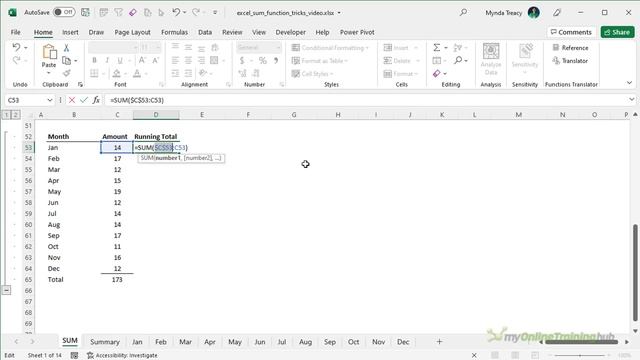This screenshot has height=360, width=640.
Task: Open the Page Layout tab
Action: 132,32
